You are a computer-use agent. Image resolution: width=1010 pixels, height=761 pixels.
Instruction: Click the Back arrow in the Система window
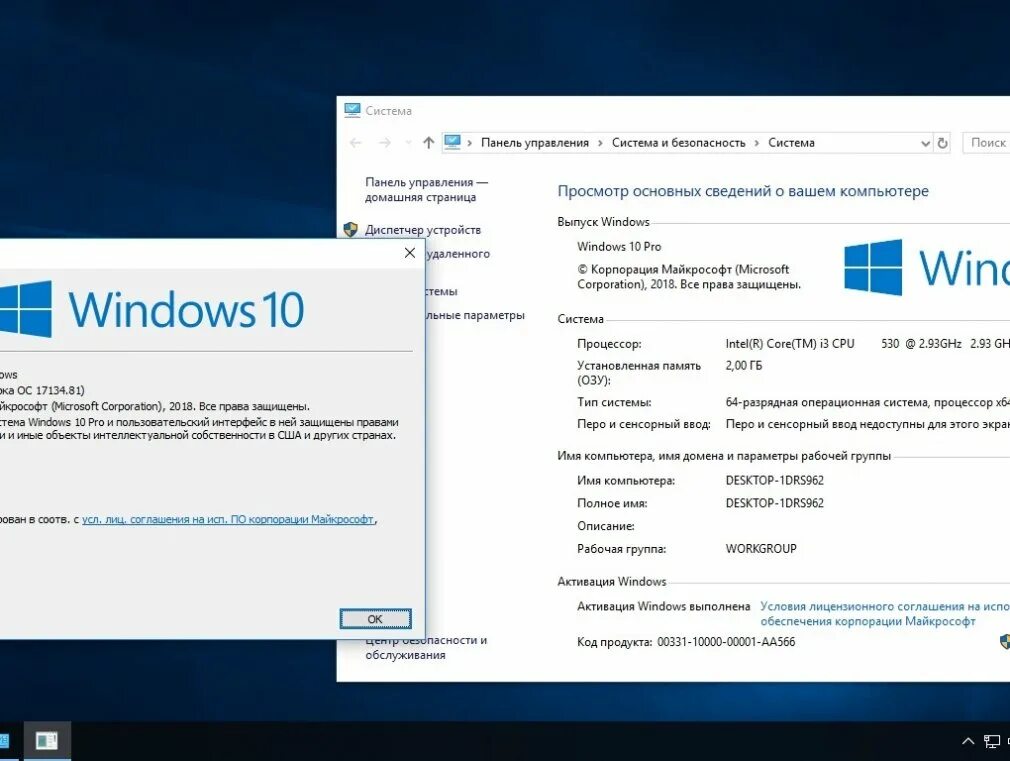coord(356,143)
